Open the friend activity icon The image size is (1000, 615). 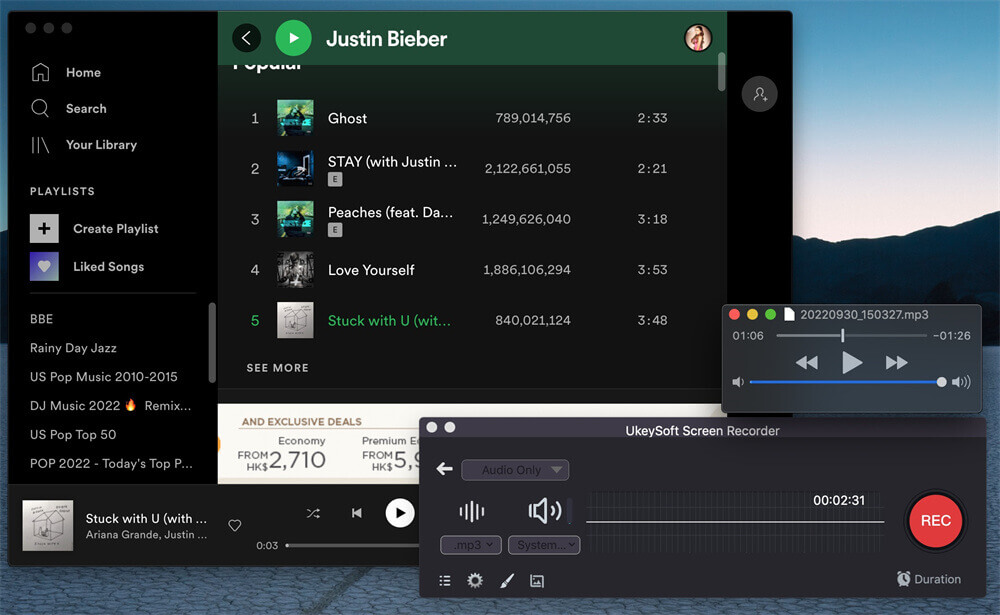point(760,94)
